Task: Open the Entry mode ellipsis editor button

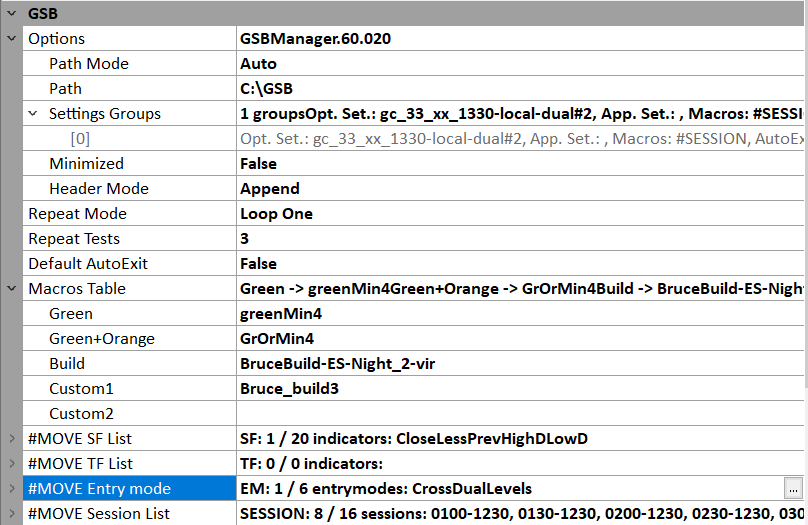Action: click(x=793, y=489)
